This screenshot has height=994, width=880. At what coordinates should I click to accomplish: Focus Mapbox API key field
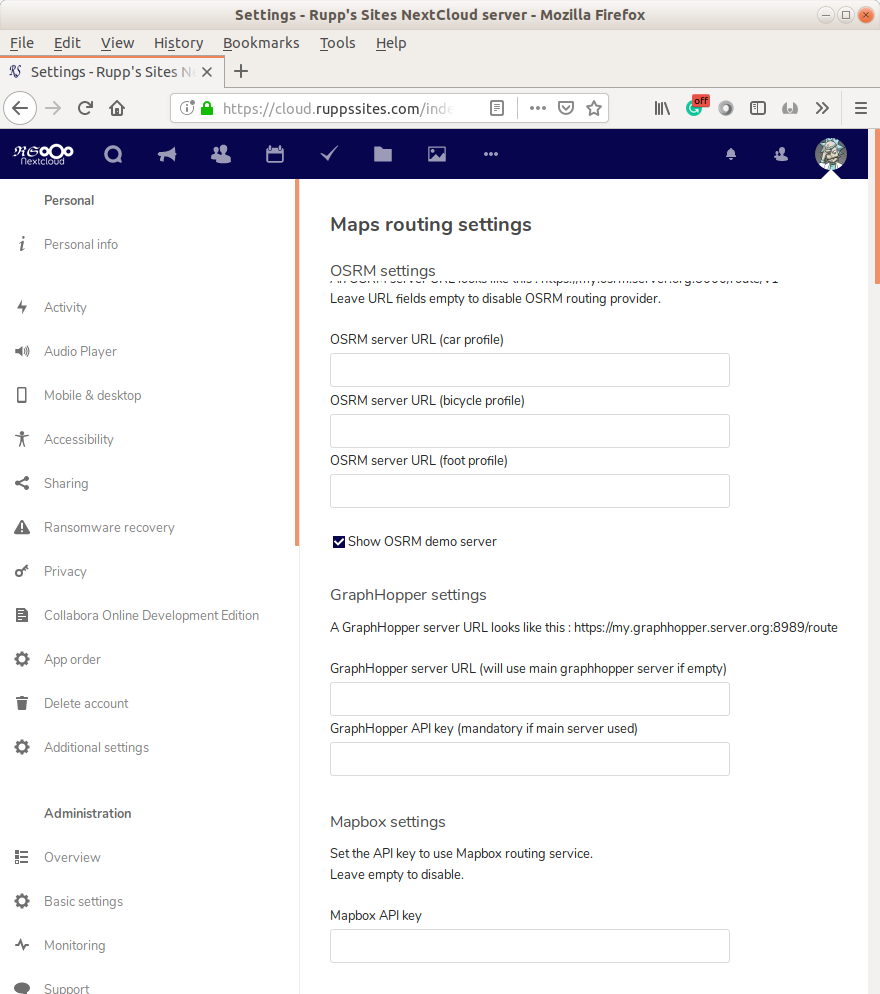click(529, 946)
